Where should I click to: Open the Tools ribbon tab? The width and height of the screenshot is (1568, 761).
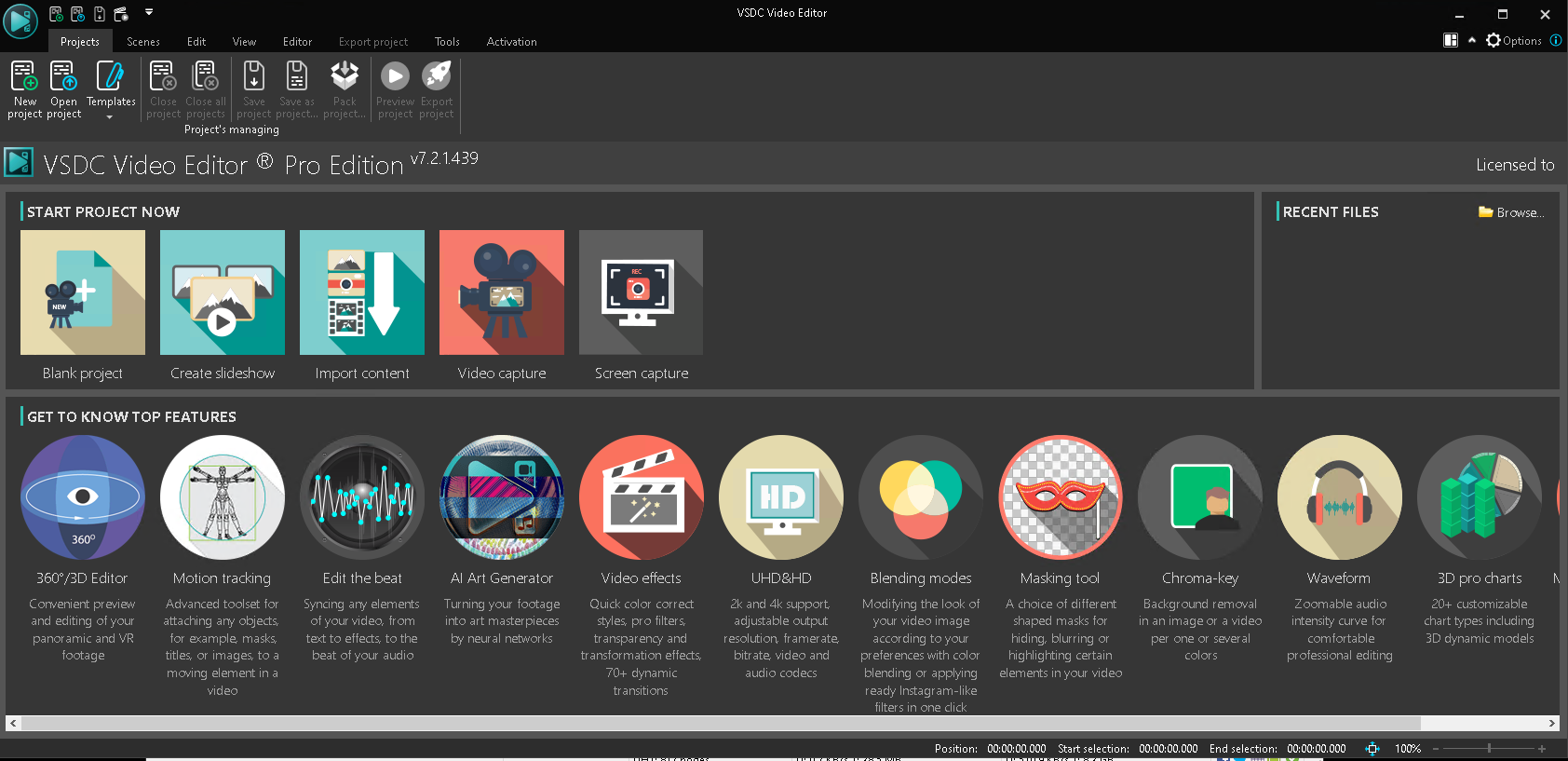coord(447,42)
